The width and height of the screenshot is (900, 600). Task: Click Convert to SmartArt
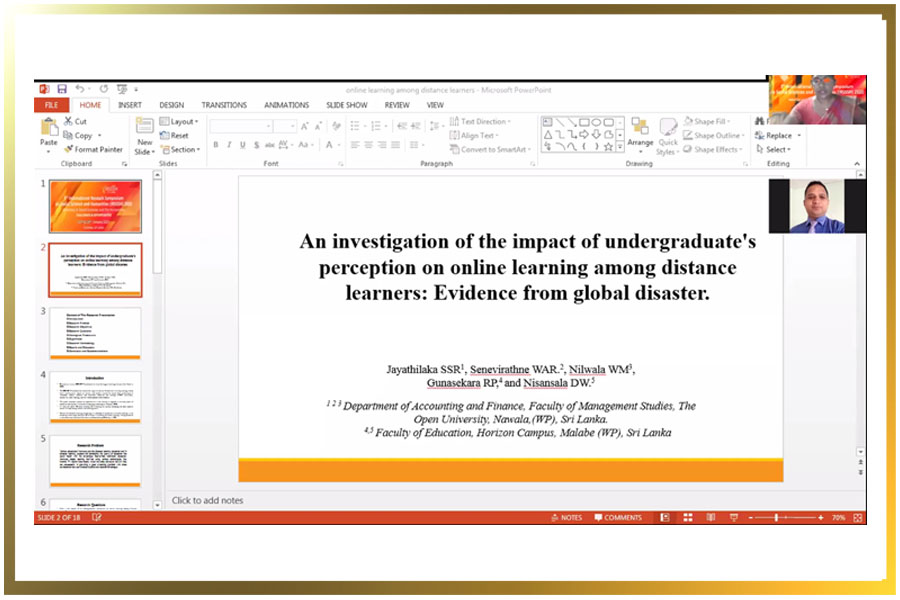pyautogui.click(x=490, y=149)
